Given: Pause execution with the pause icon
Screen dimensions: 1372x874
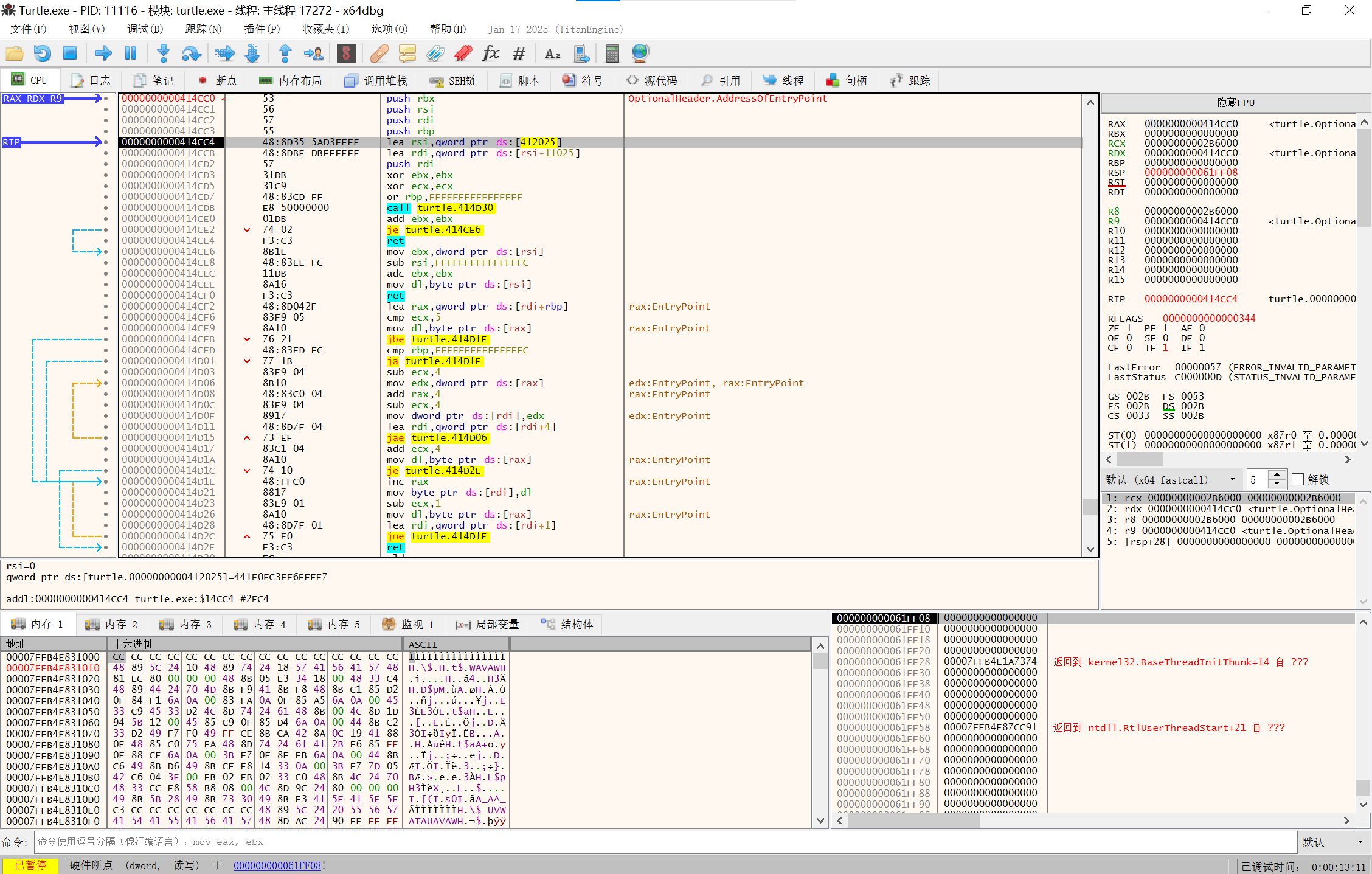Looking at the screenshot, I should click(130, 54).
